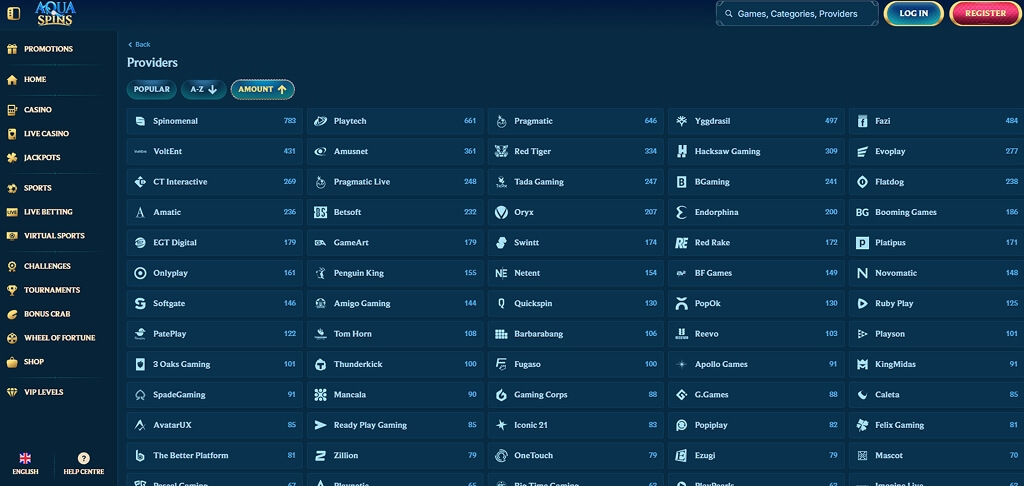
Task: Click the magnifier icon in the search box
Action: coord(729,13)
